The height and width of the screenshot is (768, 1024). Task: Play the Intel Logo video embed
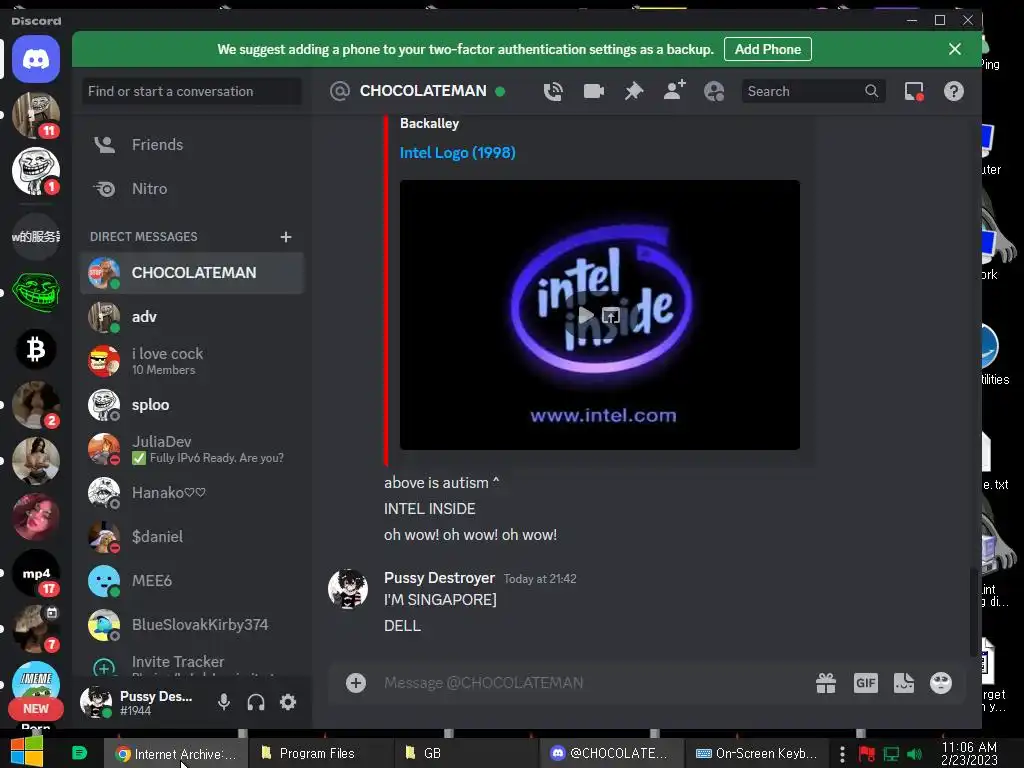point(586,315)
